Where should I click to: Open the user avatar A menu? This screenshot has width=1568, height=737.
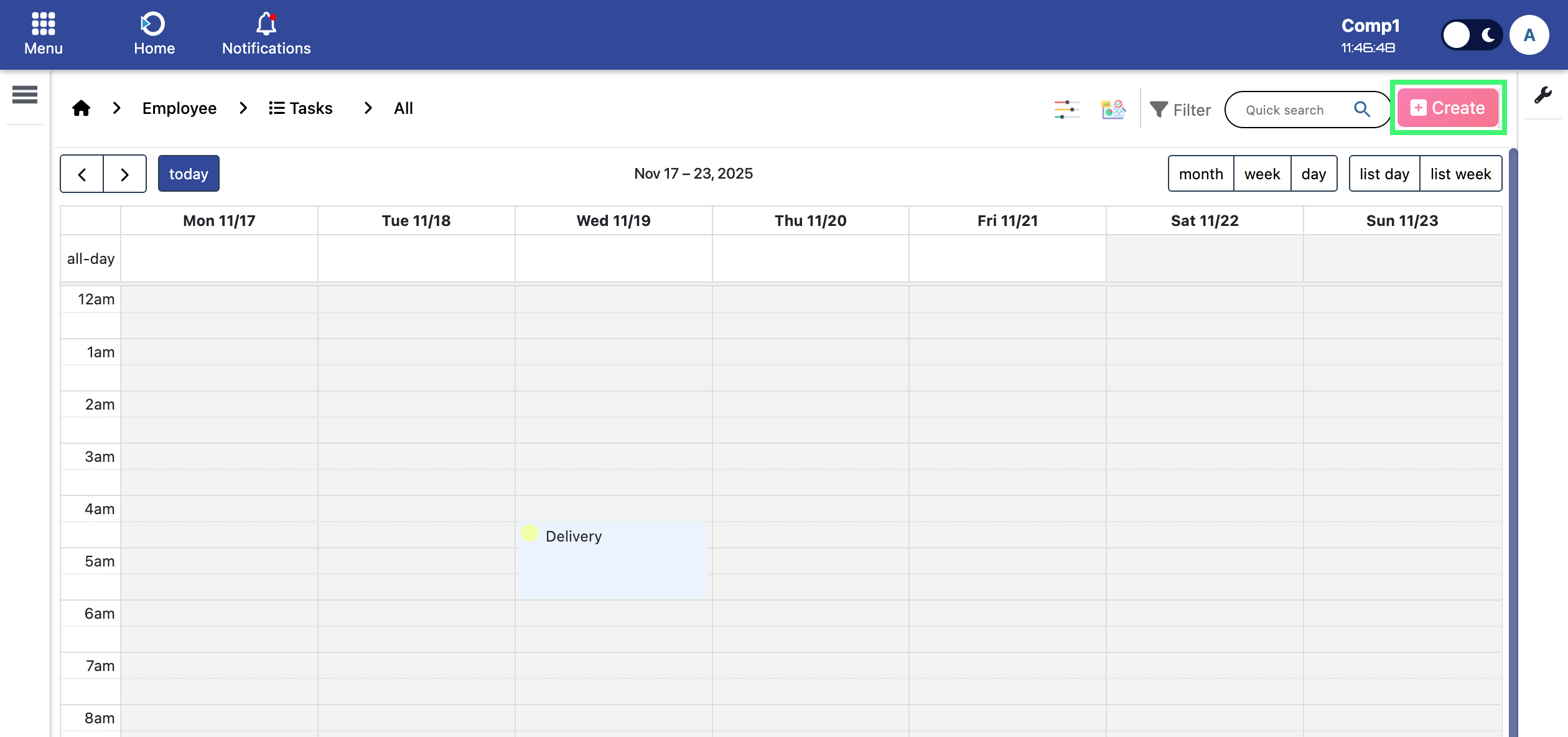[1529, 35]
